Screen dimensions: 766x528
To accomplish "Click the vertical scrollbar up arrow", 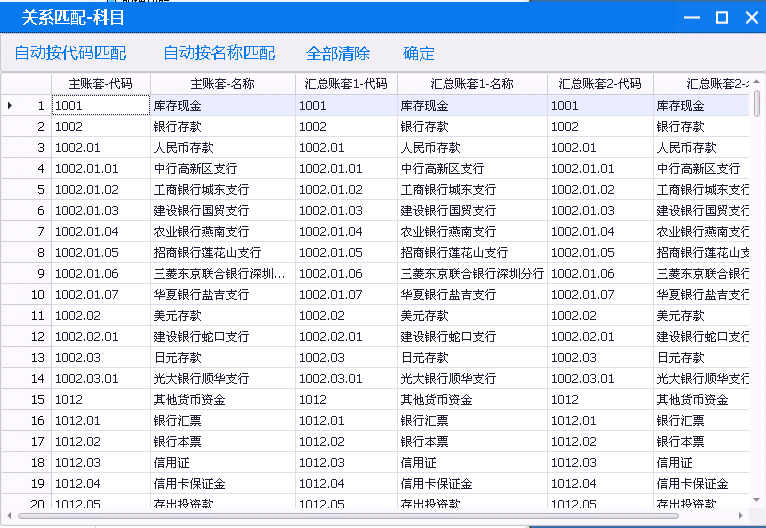I will [x=757, y=82].
